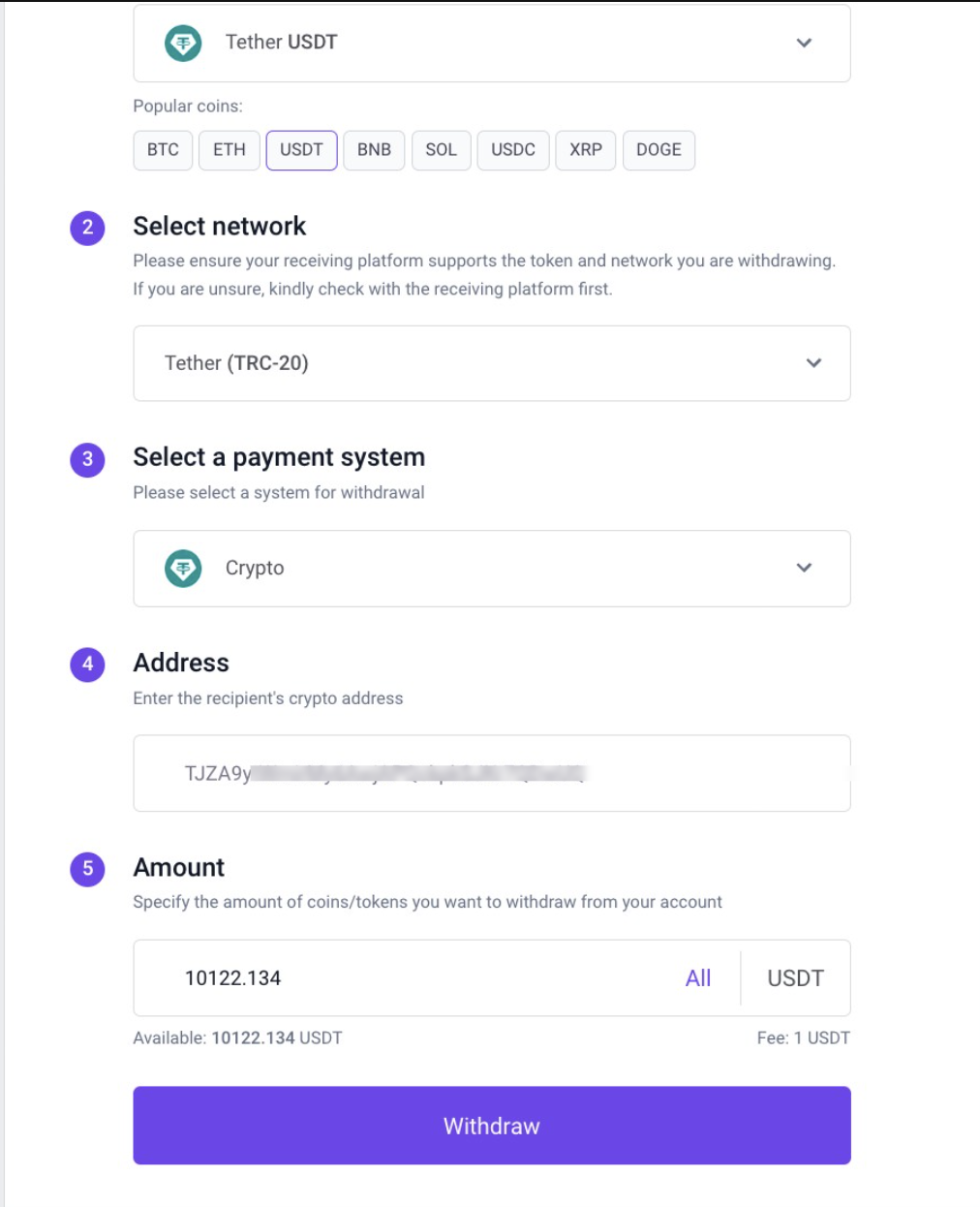Viewport: 980px width, 1207px height.
Task: Click the All link in amount field
Action: pyautogui.click(x=698, y=978)
